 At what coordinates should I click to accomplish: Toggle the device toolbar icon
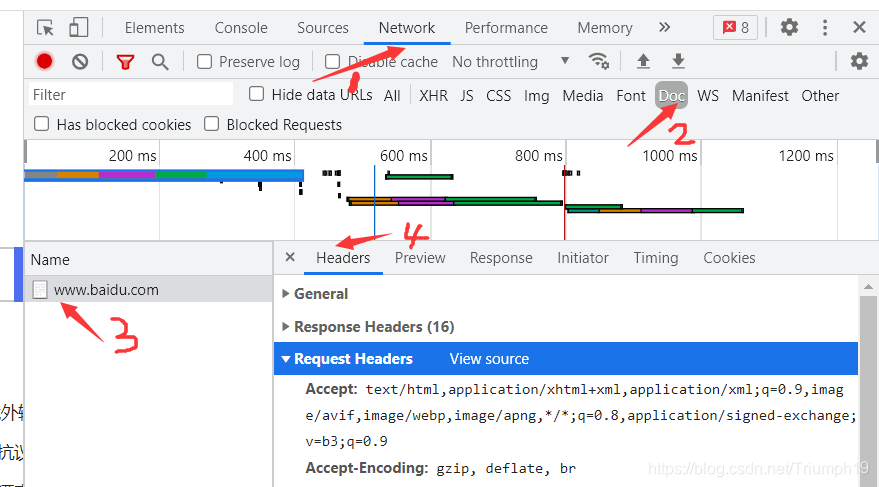click(78, 27)
